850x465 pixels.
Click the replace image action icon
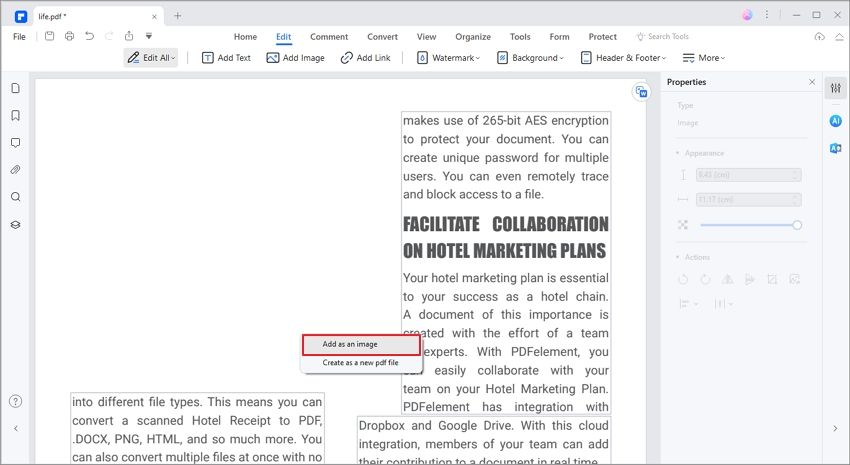click(x=794, y=280)
